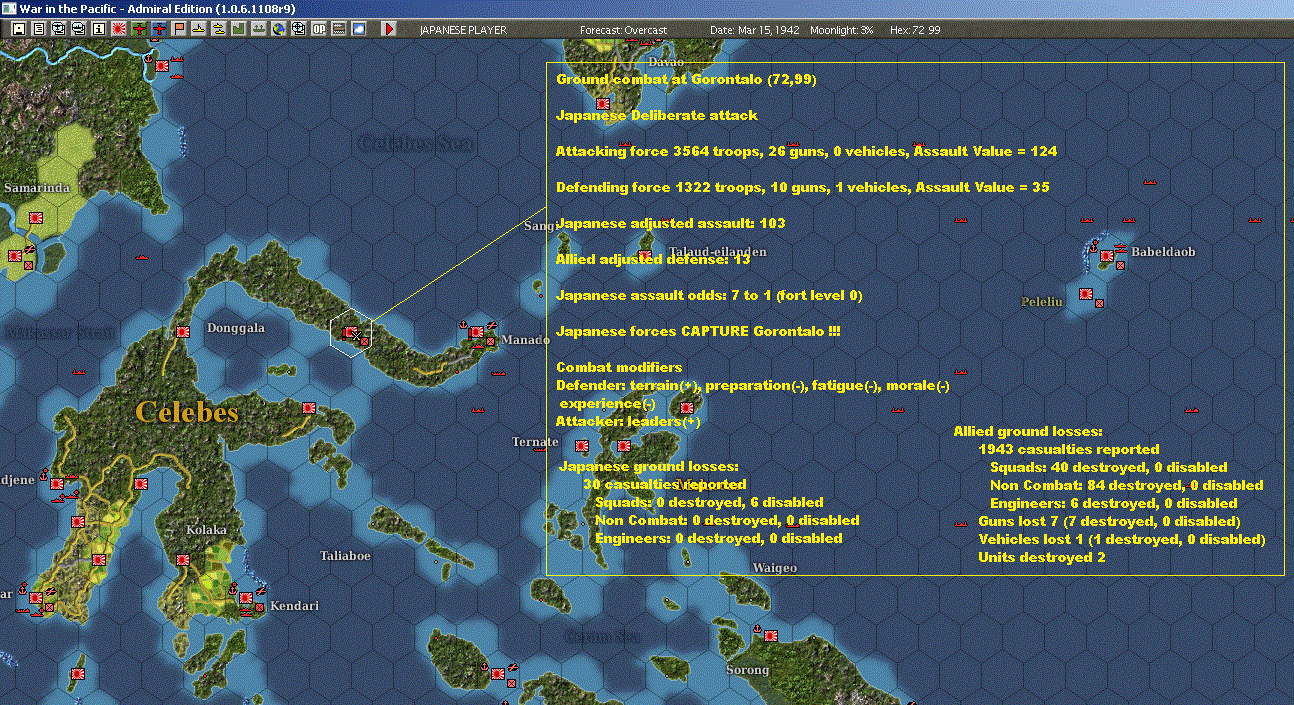Click the cloud weather toolbar icon
1294x705 pixels.
(358, 29)
